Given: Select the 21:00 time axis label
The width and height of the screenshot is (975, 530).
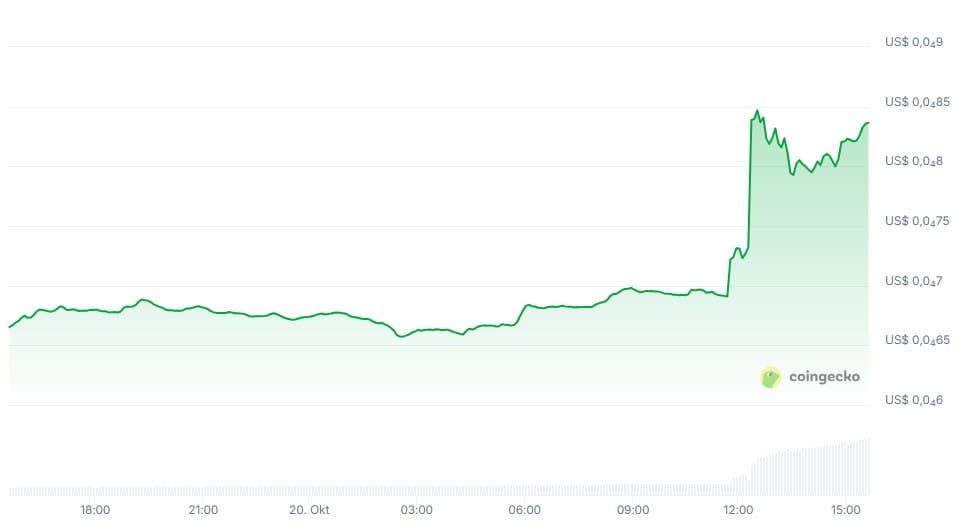Looking at the screenshot, I should tap(203, 509).
